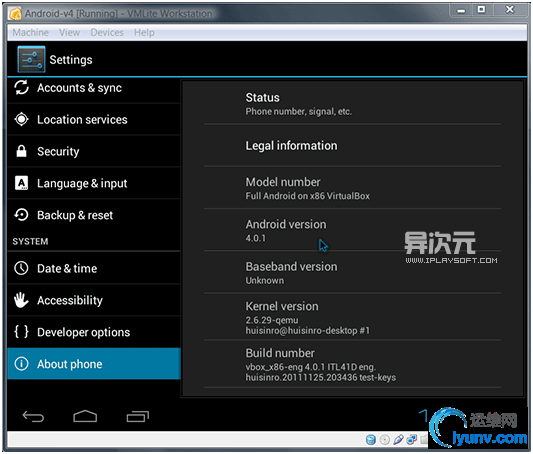Screen dimensions: 533x454
Task: Tap the Model number row
Action: 352,188
